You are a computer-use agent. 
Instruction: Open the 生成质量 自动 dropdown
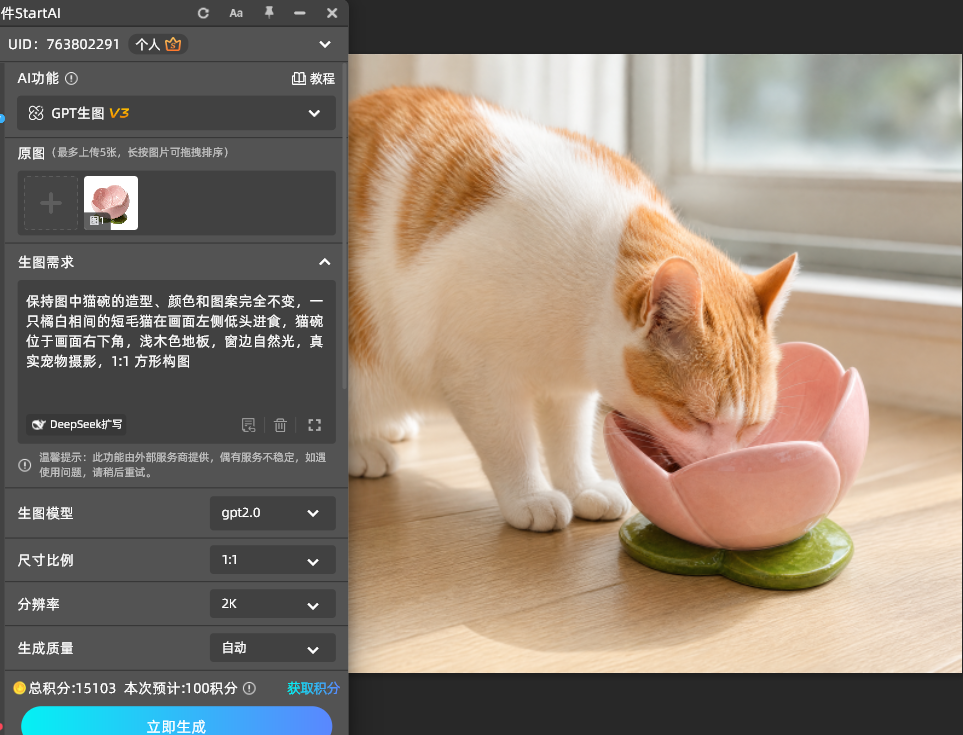pyautogui.click(x=273, y=648)
